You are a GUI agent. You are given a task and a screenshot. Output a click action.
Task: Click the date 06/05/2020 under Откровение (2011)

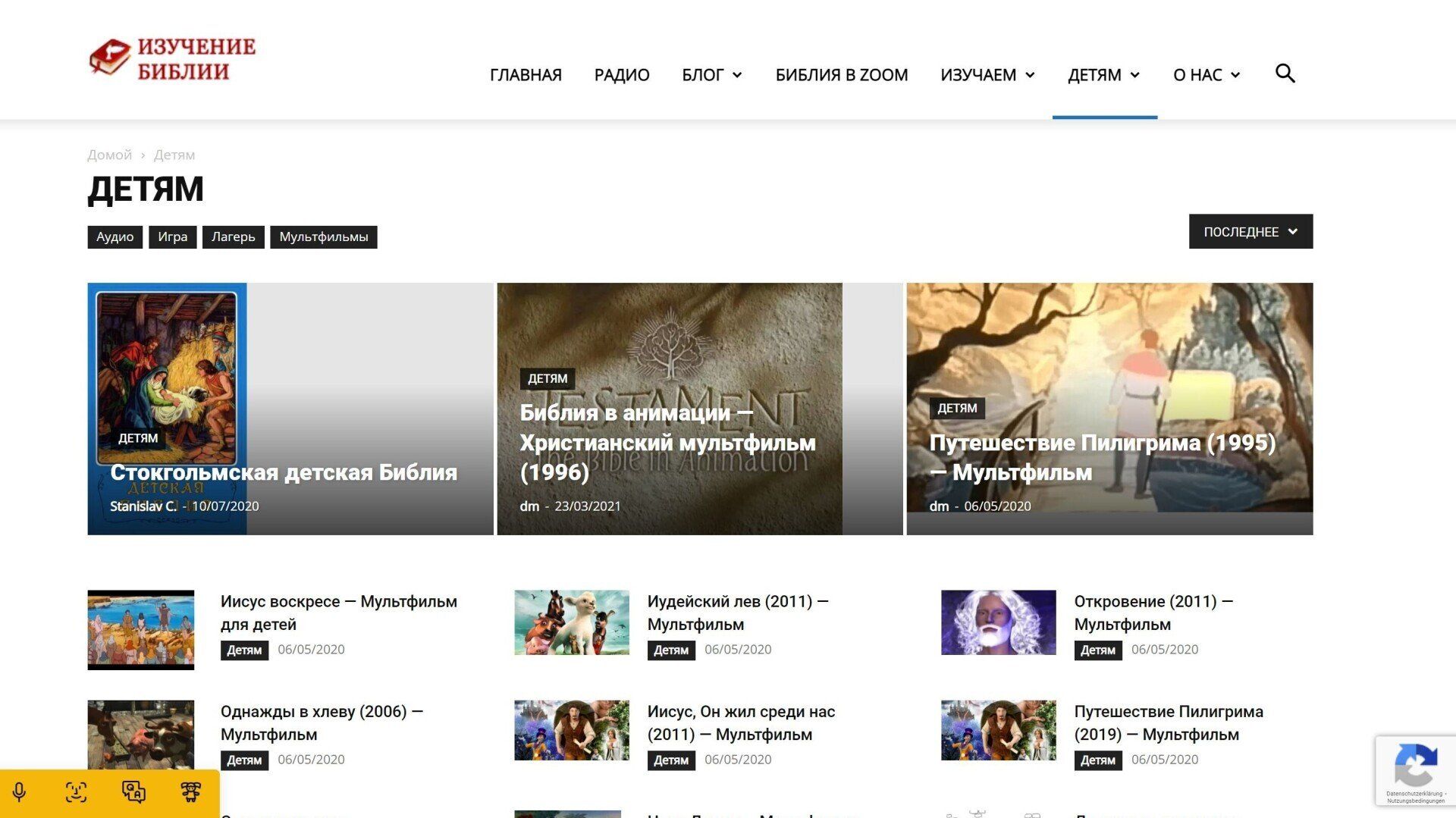tap(1165, 650)
